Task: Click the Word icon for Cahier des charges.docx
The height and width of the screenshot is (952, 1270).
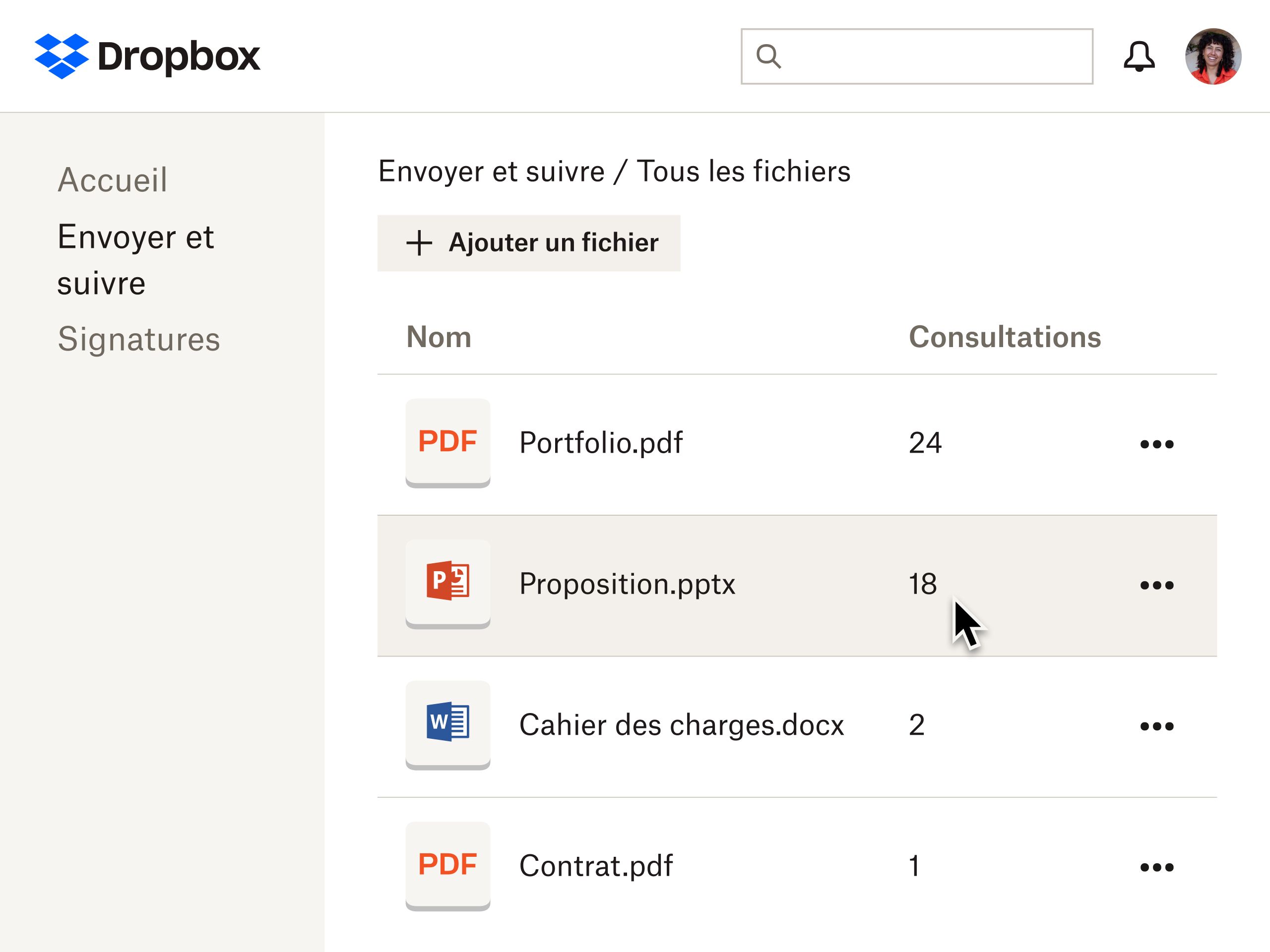Action: click(448, 725)
